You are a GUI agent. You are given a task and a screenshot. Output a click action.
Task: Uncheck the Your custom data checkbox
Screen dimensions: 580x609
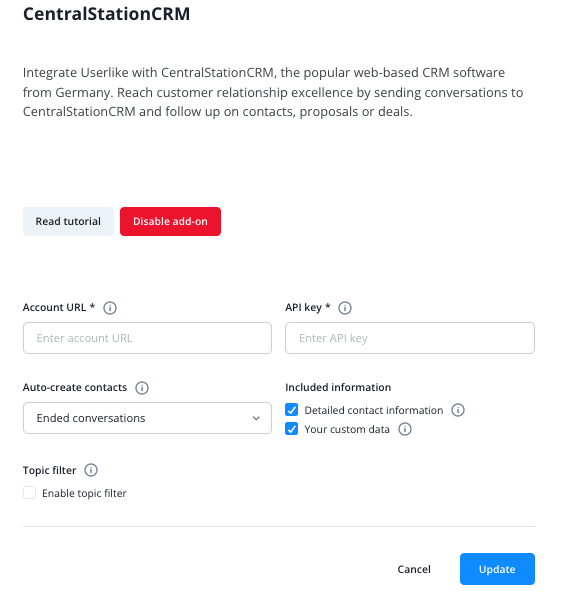[x=291, y=430]
